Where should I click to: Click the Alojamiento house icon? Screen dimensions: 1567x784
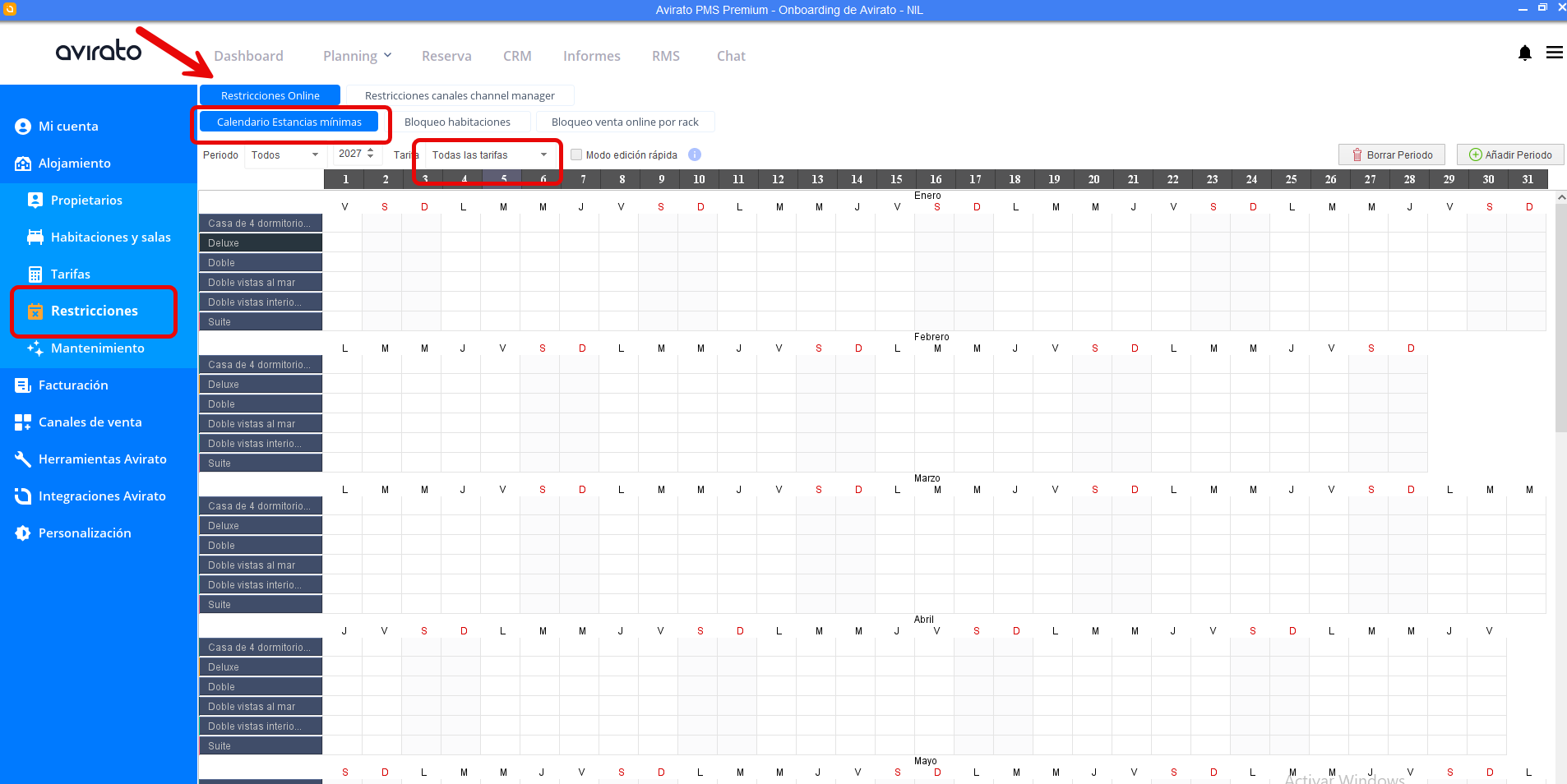click(23, 164)
